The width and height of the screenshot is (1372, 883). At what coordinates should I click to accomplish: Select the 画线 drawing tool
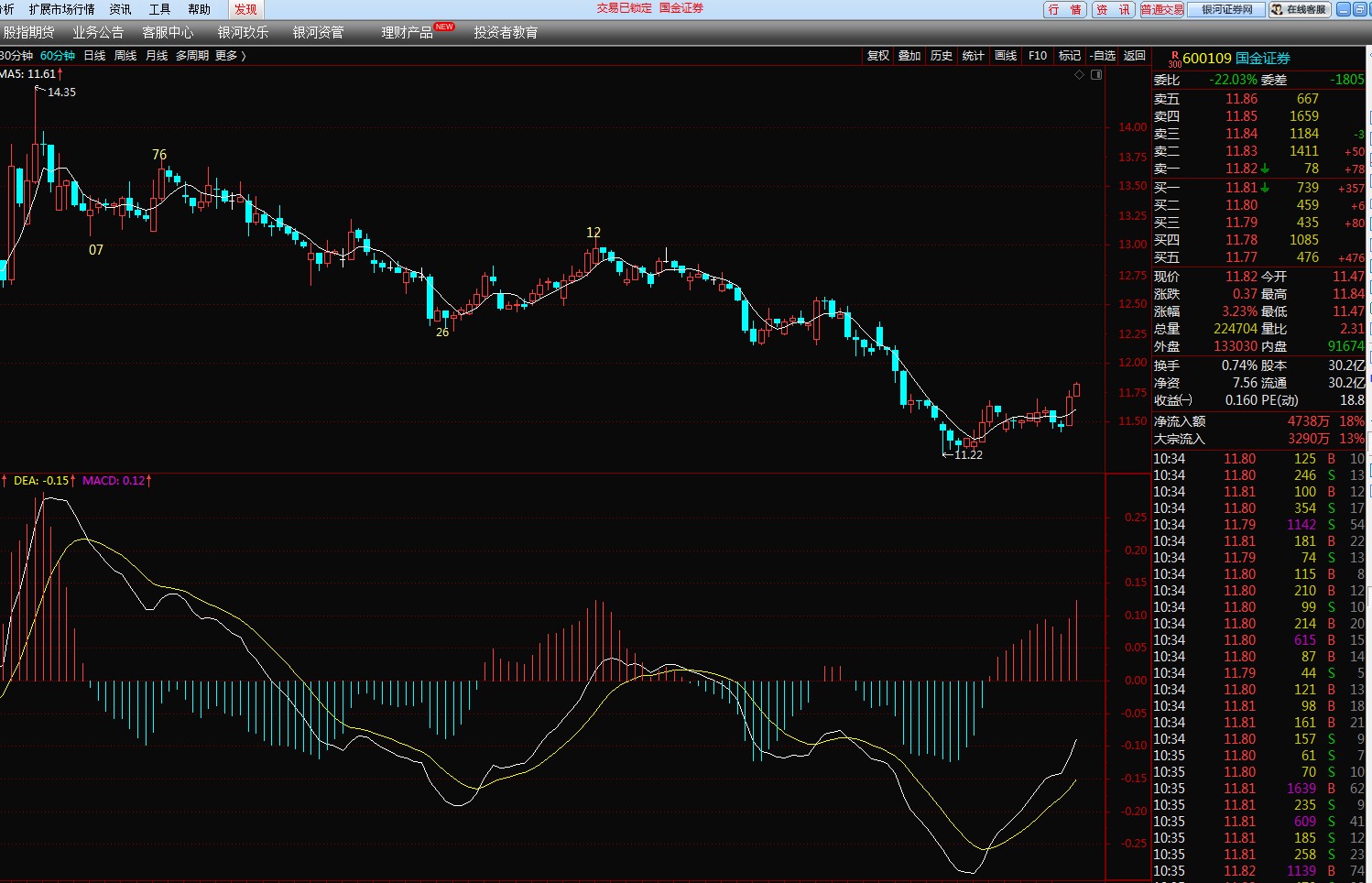[x=1006, y=56]
